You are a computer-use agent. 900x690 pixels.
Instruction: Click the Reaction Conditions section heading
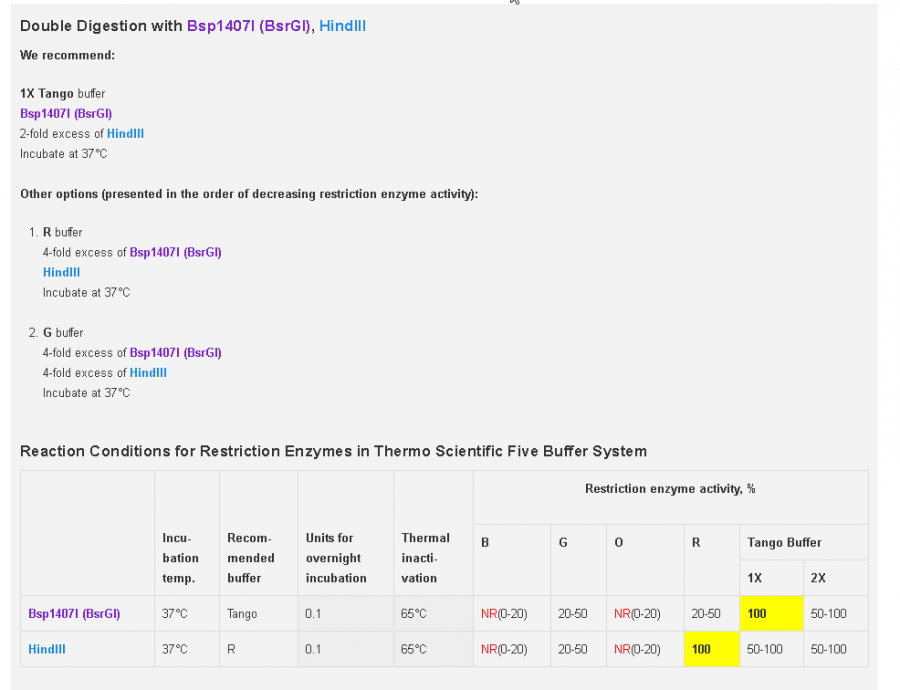click(333, 451)
